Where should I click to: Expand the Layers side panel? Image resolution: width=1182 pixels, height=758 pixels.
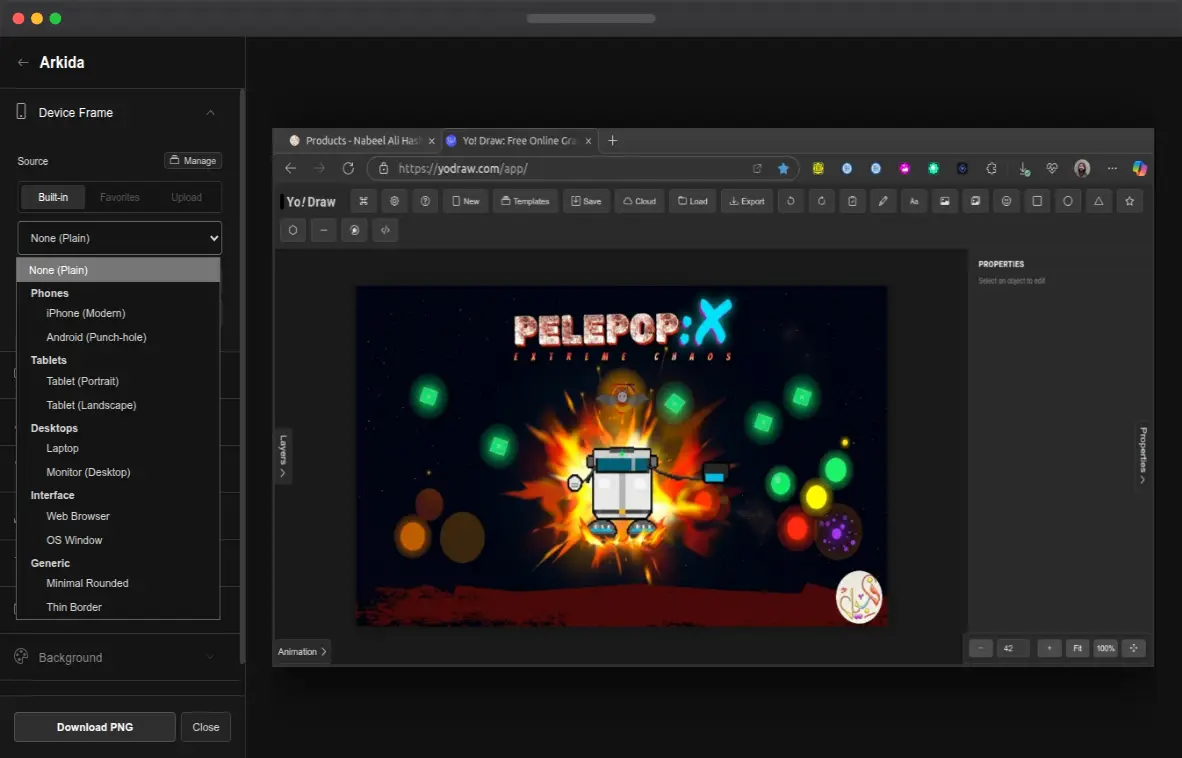pyautogui.click(x=283, y=456)
